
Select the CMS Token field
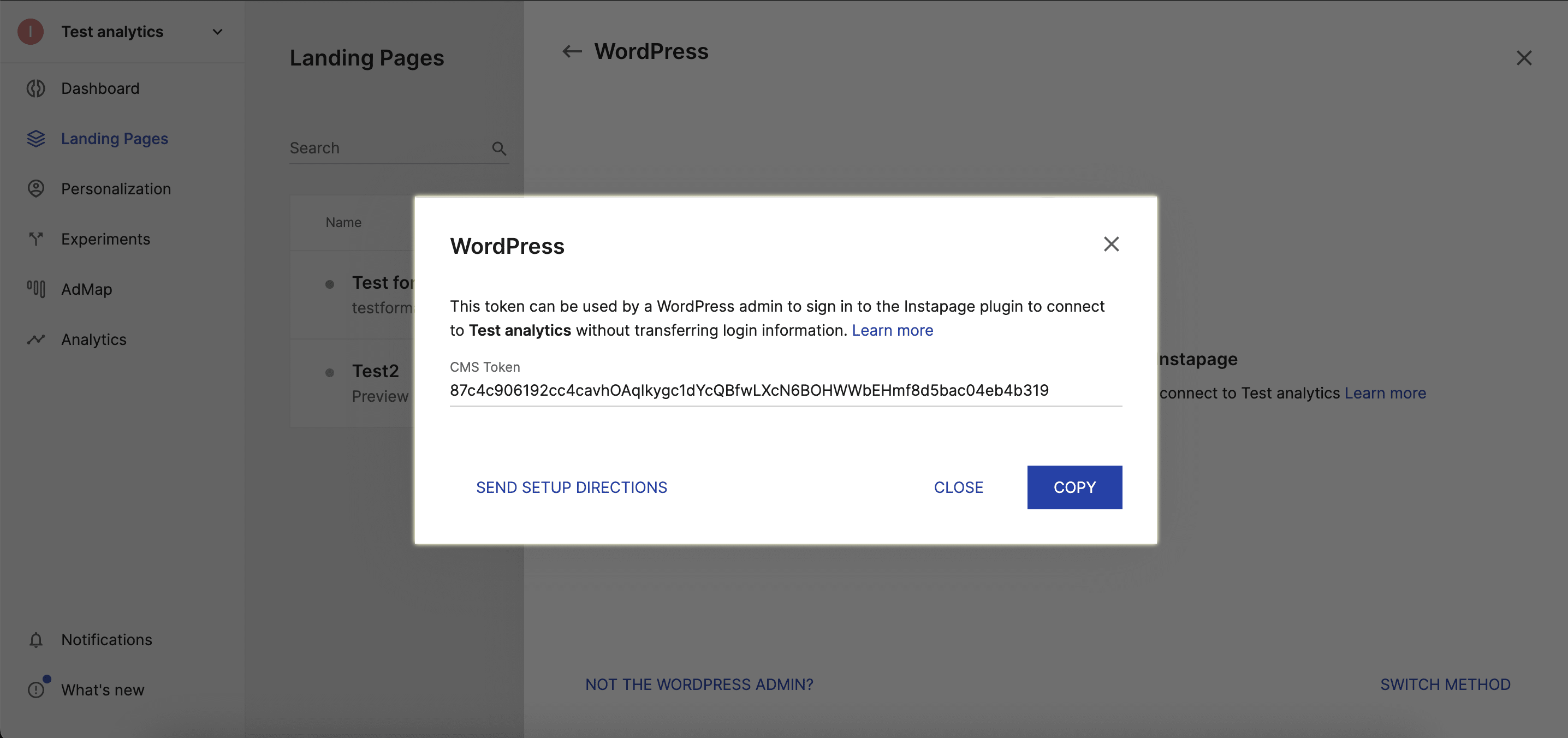pos(786,390)
